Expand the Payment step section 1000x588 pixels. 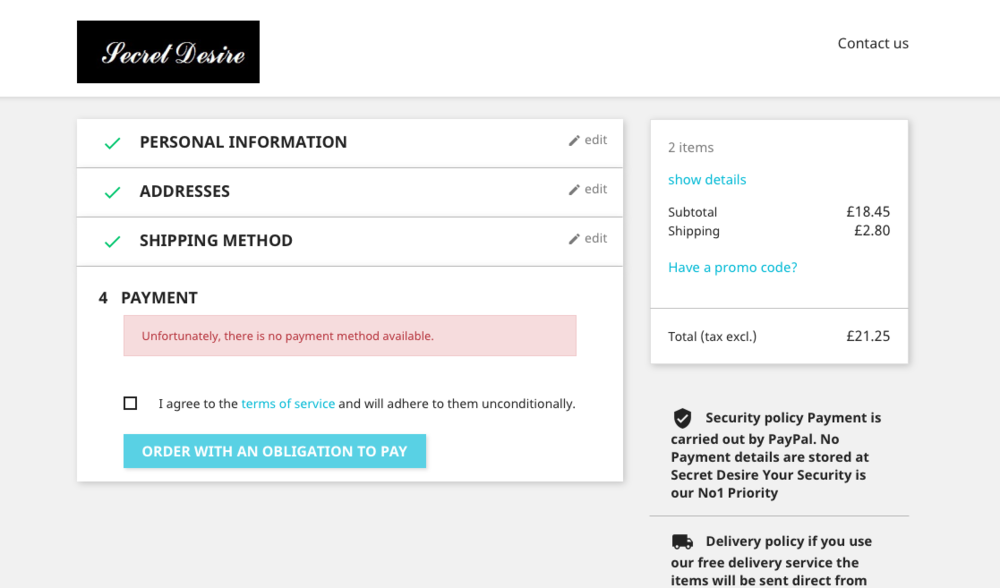[x=159, y=297]
